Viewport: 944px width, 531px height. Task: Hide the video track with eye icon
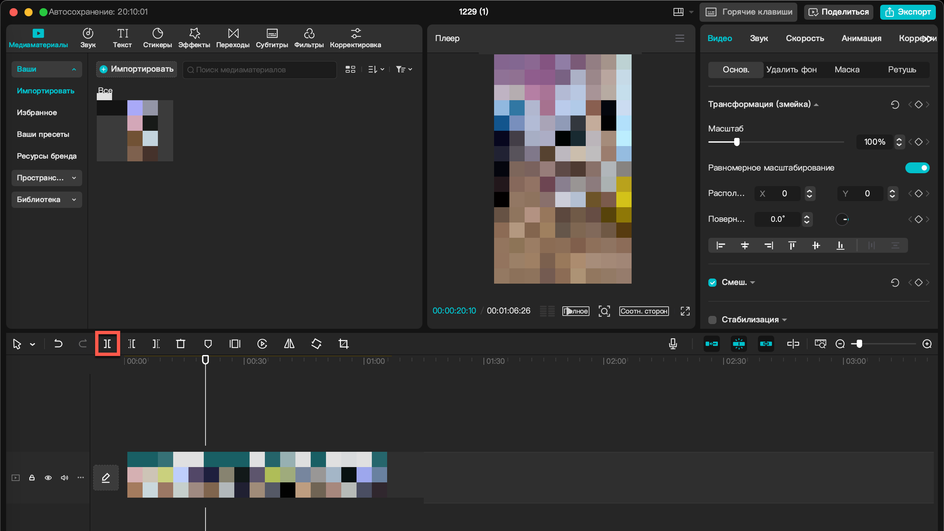pyautogui.click(x=48, y=478)
